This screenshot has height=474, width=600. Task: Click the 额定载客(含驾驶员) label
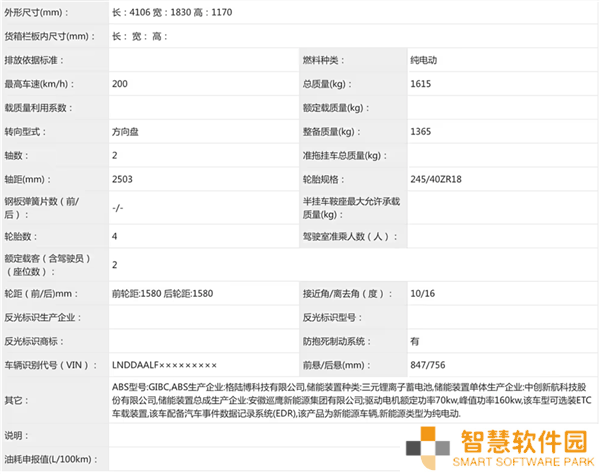coord(47,265)
